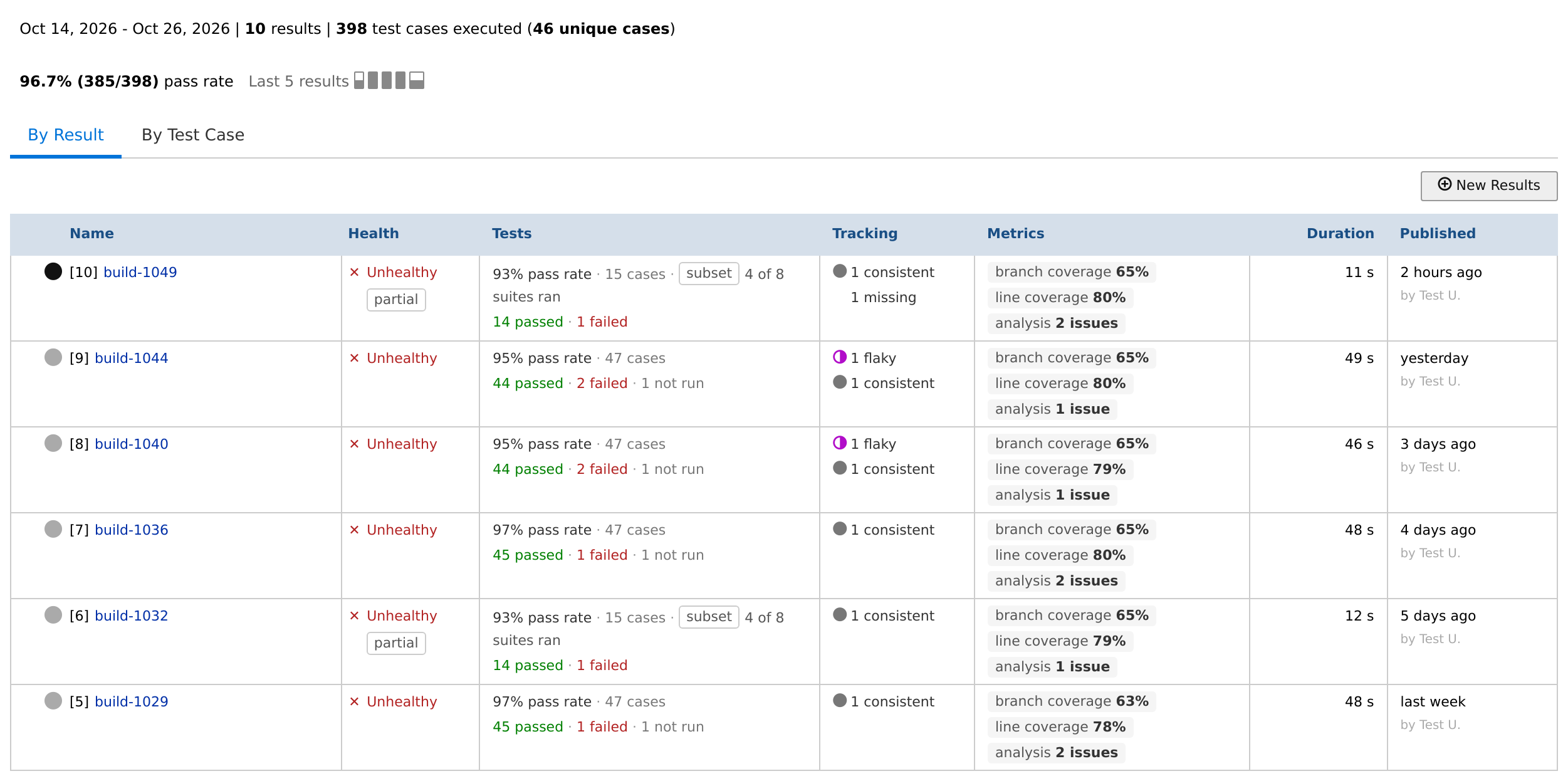This screenshot has width=1568, height=781.
Task: Click the gray status dot for build-1040
Action: [x=53, y=443]
